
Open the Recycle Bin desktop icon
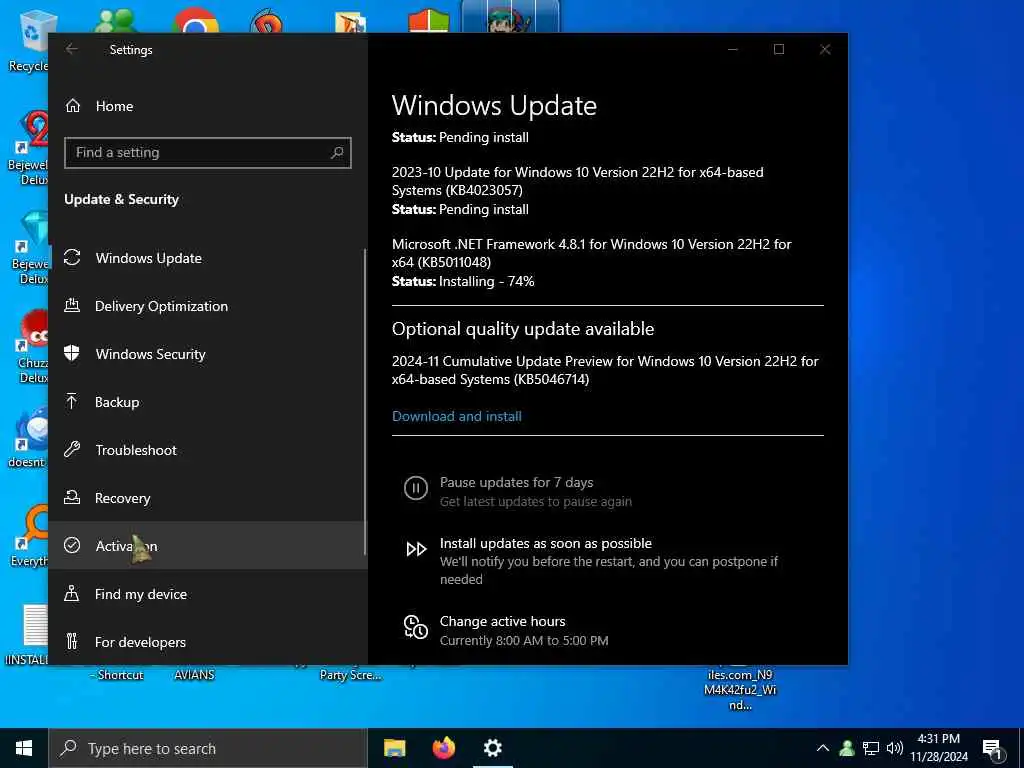[x=28, y=40]
